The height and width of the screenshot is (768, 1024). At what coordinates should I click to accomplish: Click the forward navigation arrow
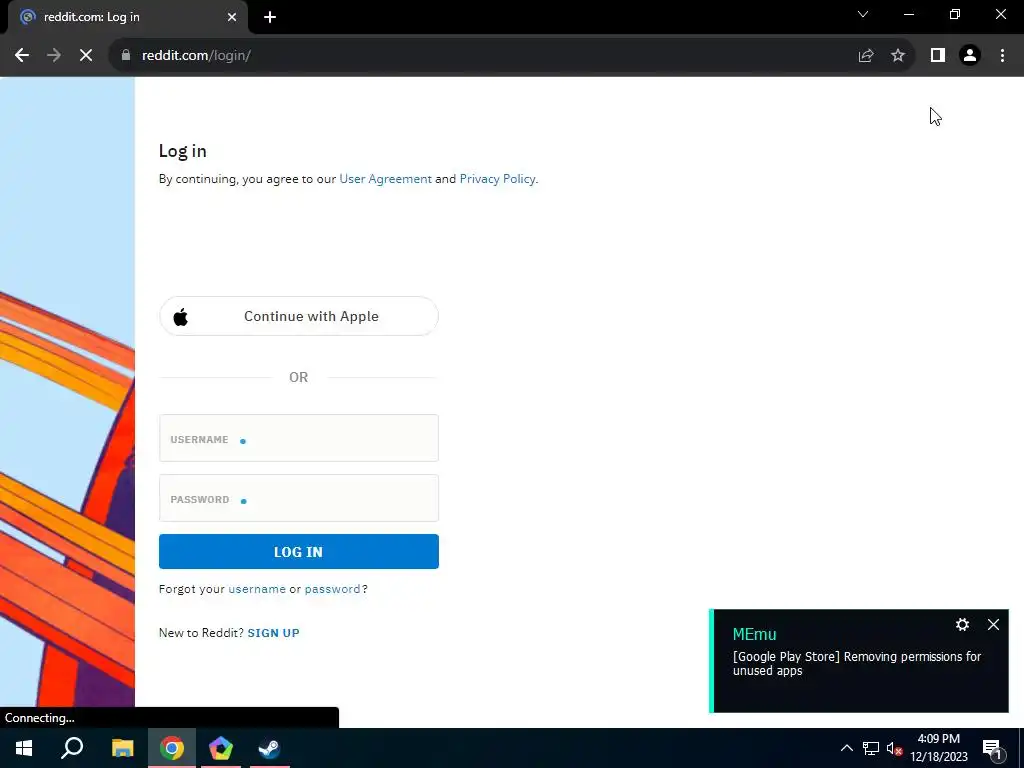pyautogui.click(x=54, y=56)
